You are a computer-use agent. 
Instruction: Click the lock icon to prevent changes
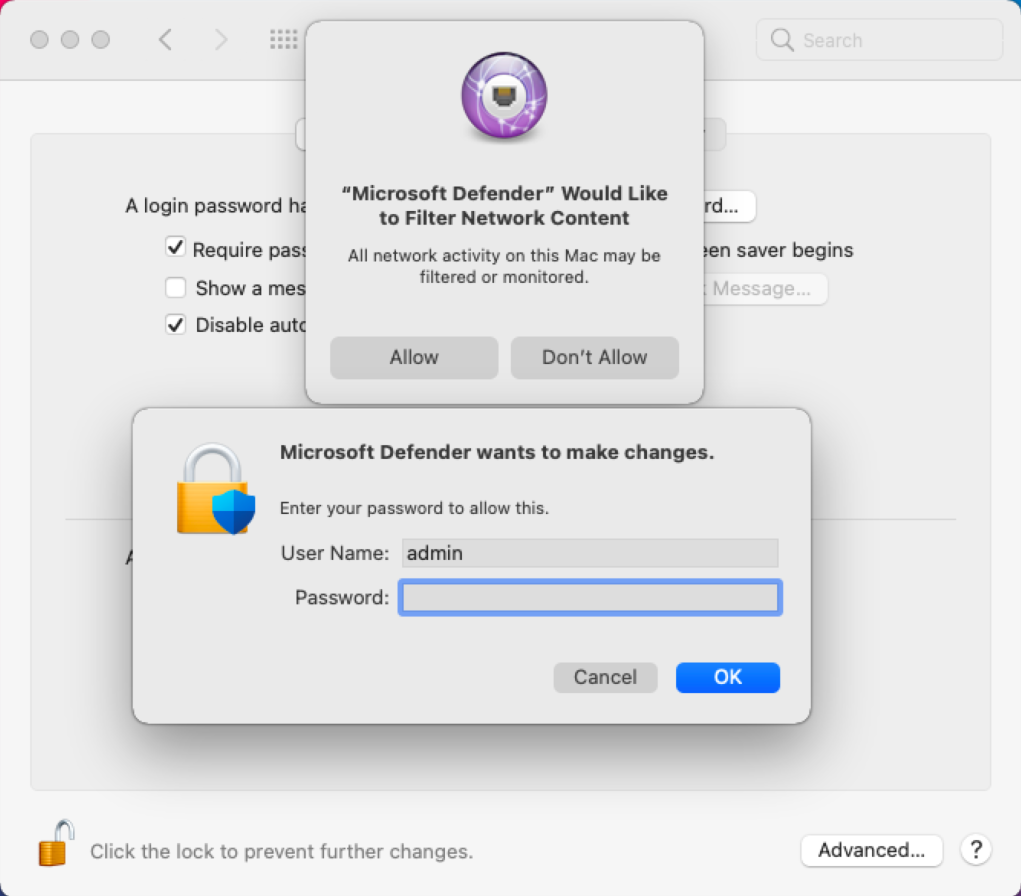(56, 844)
